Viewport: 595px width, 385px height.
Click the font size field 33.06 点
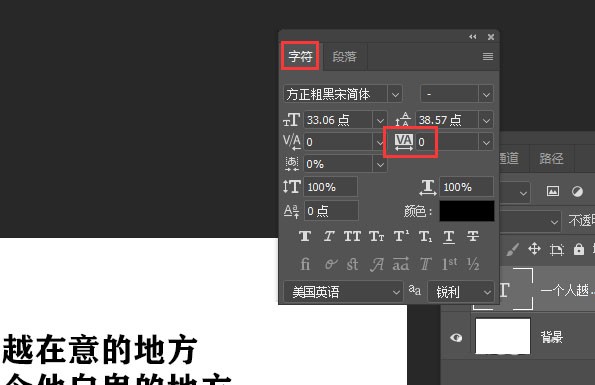pyautogui.click(x=338, y=120)
